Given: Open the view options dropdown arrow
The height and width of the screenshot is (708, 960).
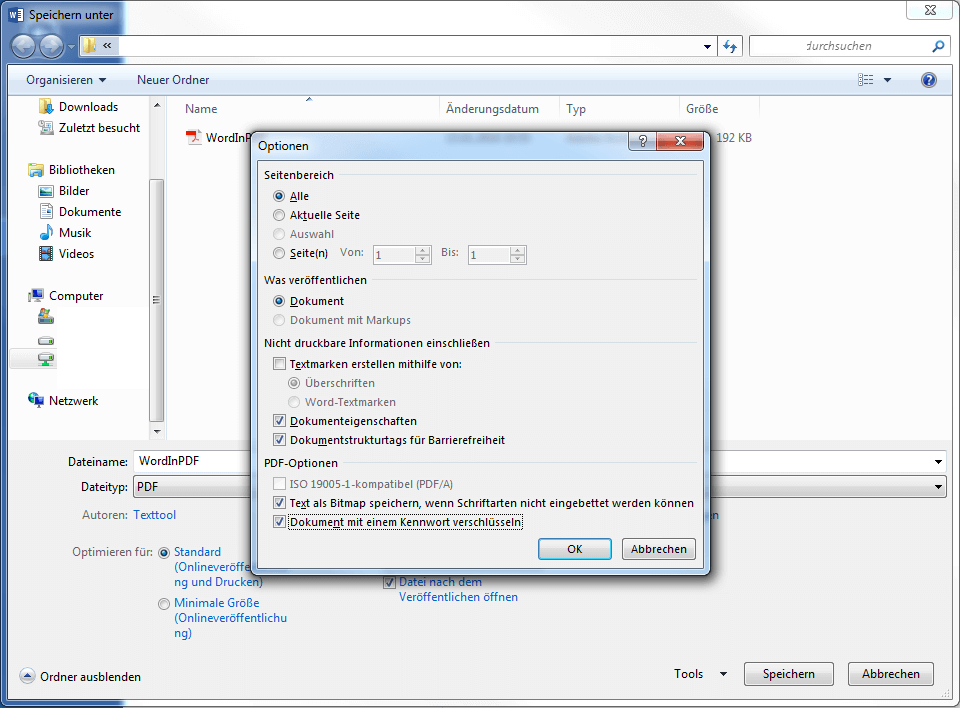Looking at the screenshot, I should click(887, 80).
